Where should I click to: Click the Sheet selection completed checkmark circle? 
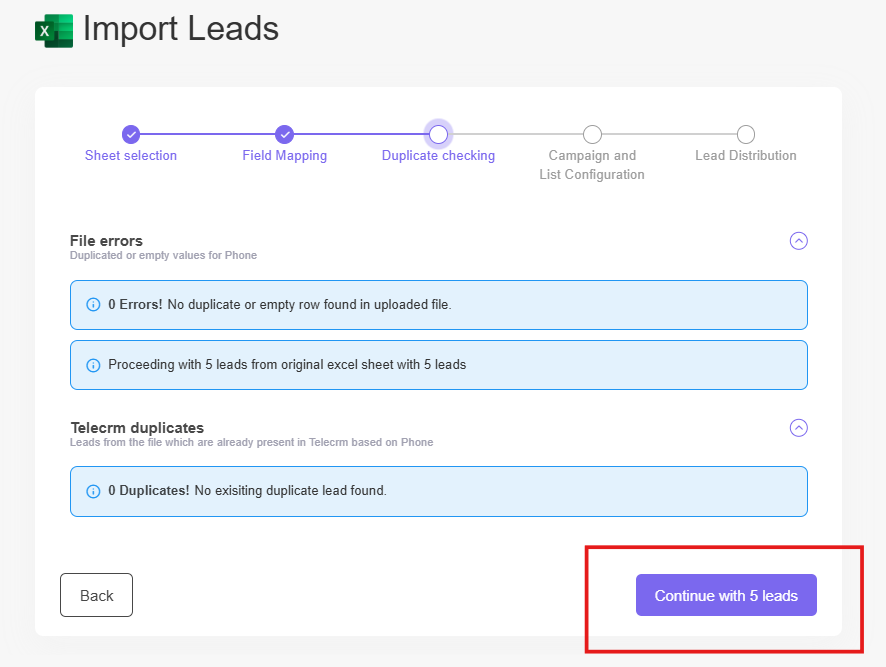coord(131,134)
